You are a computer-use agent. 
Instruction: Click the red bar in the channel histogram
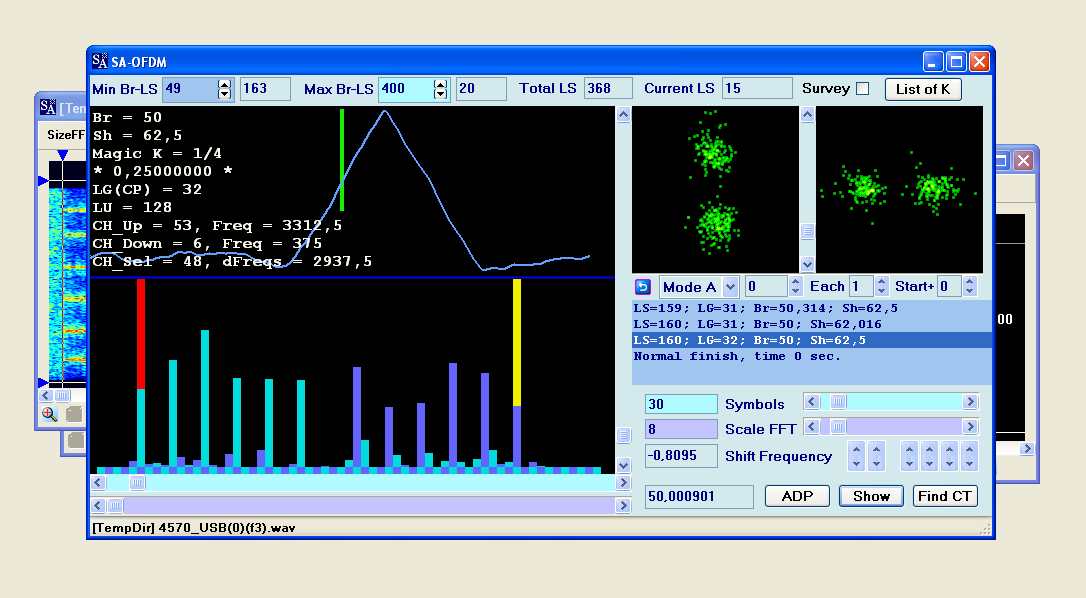(x=141, y=334)
